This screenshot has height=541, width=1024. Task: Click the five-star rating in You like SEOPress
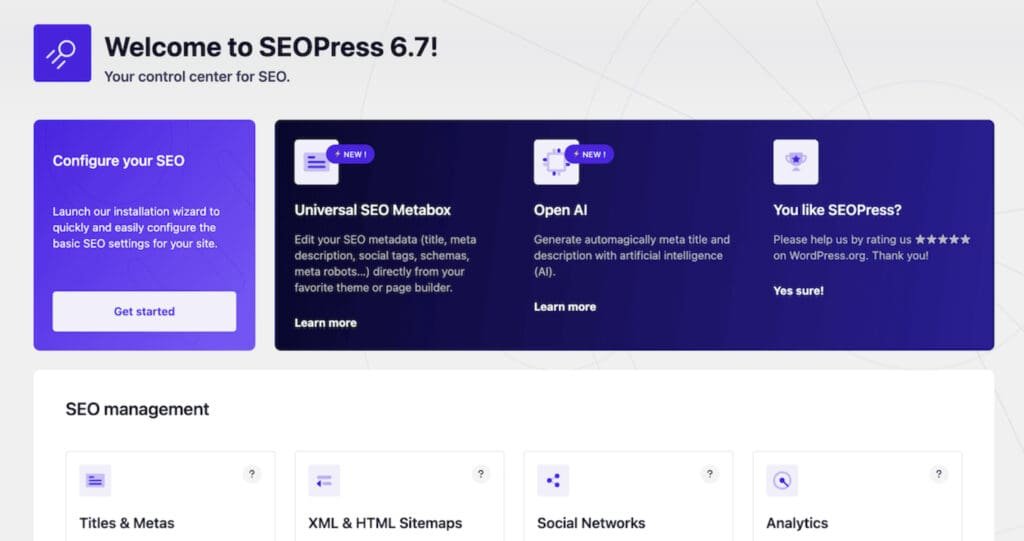[942, 239]
